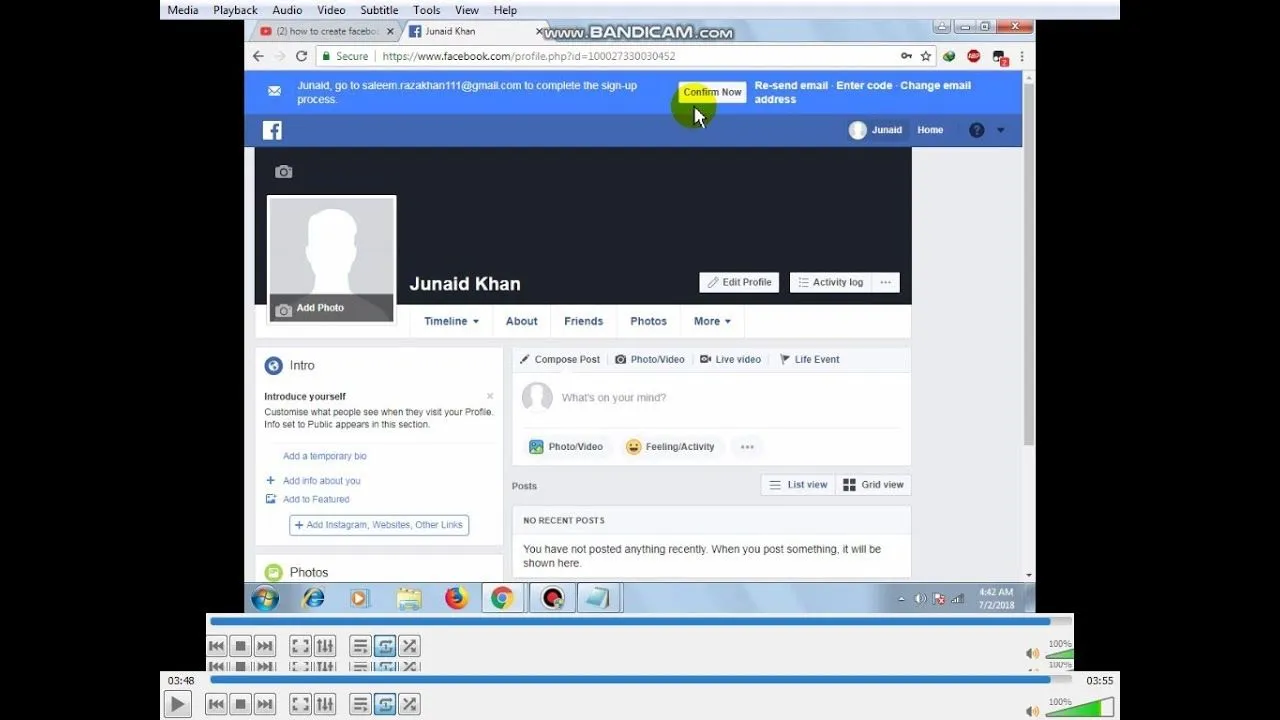Click the Edit Profile button
Image resolution: width=1280 pixels, height=720 pixels.
(x=739, y=283)
